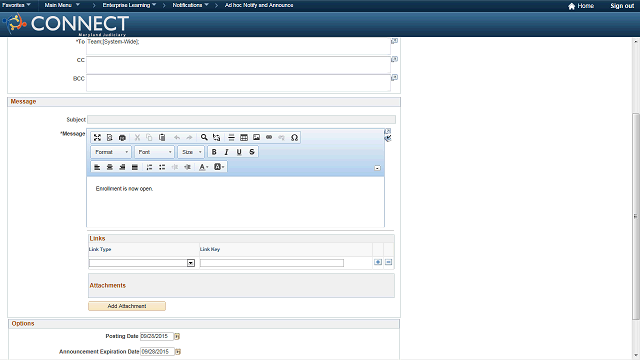The image size is (640, 360).
Task: Open Find with magnifier icon
Action: (x=204, y=138)
